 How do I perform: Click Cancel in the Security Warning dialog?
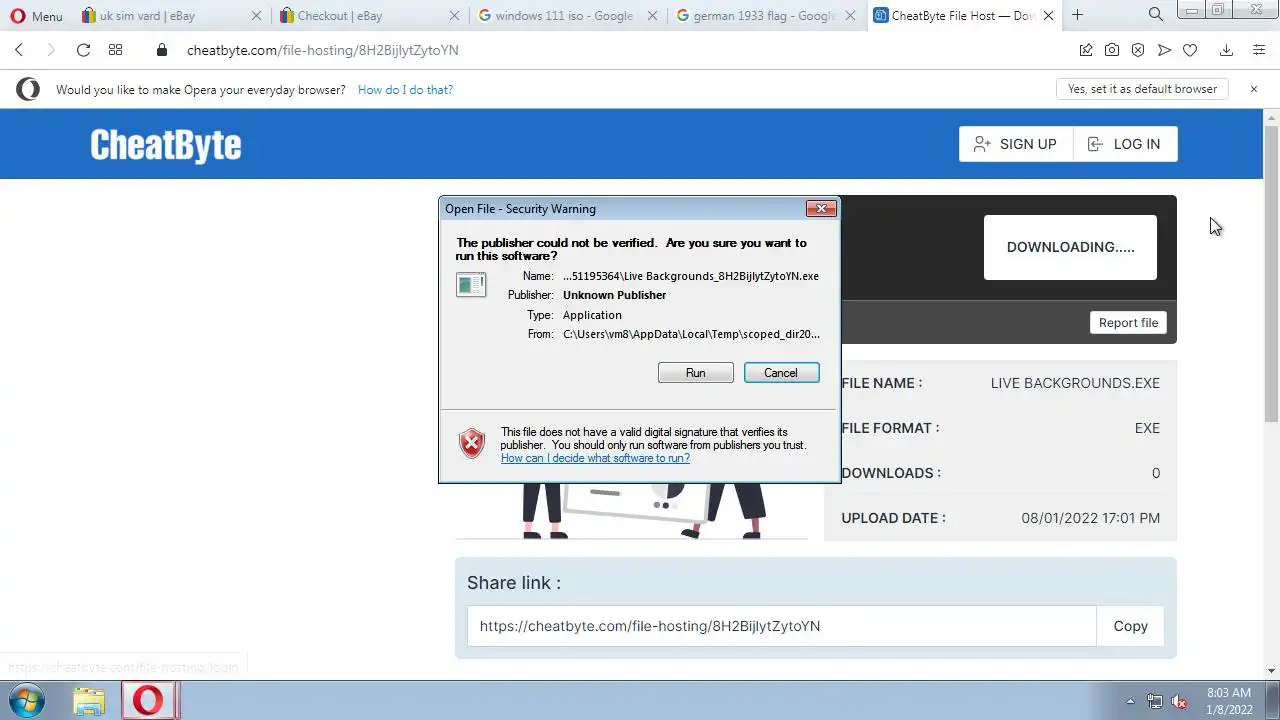click(781, 373)
